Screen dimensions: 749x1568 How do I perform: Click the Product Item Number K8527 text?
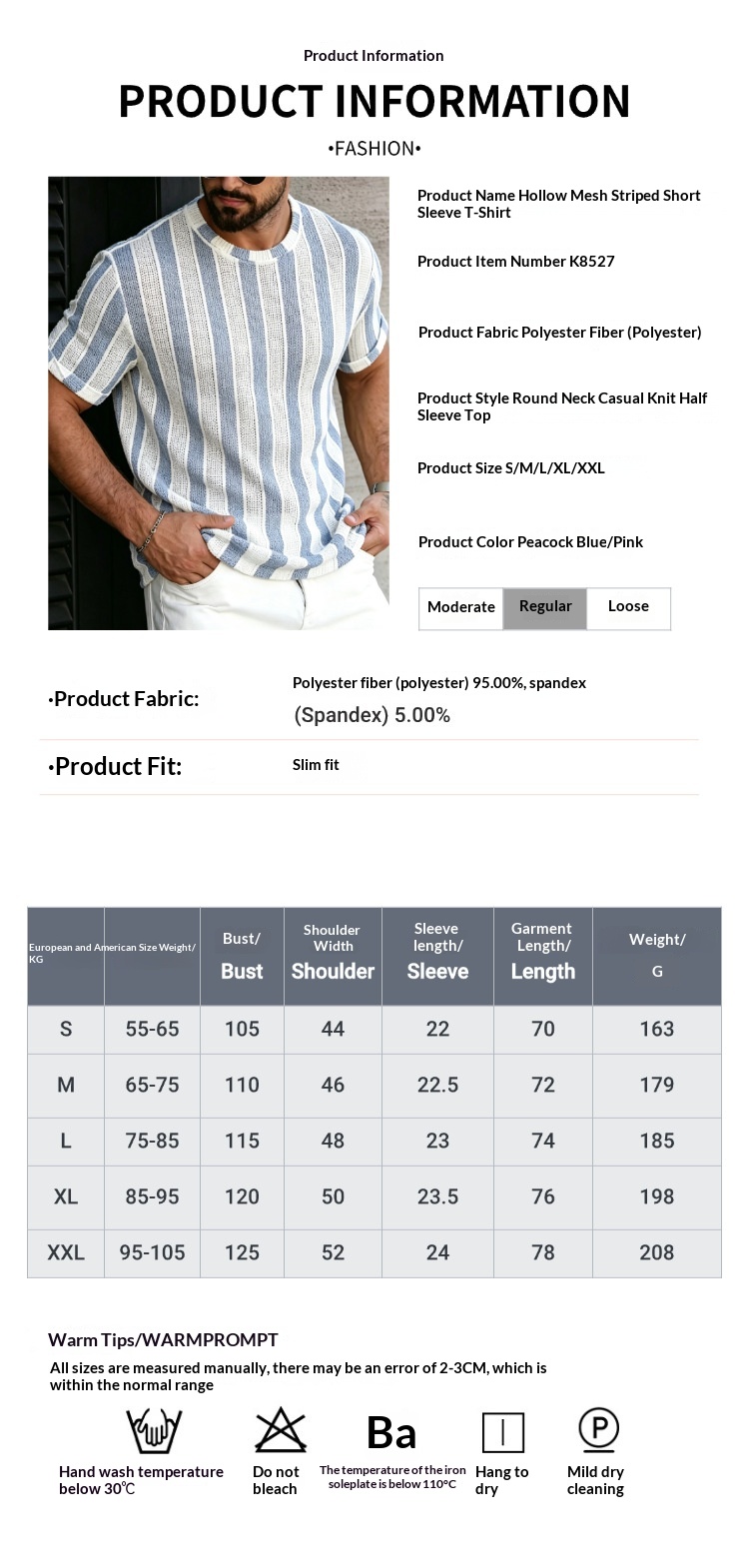516,262
